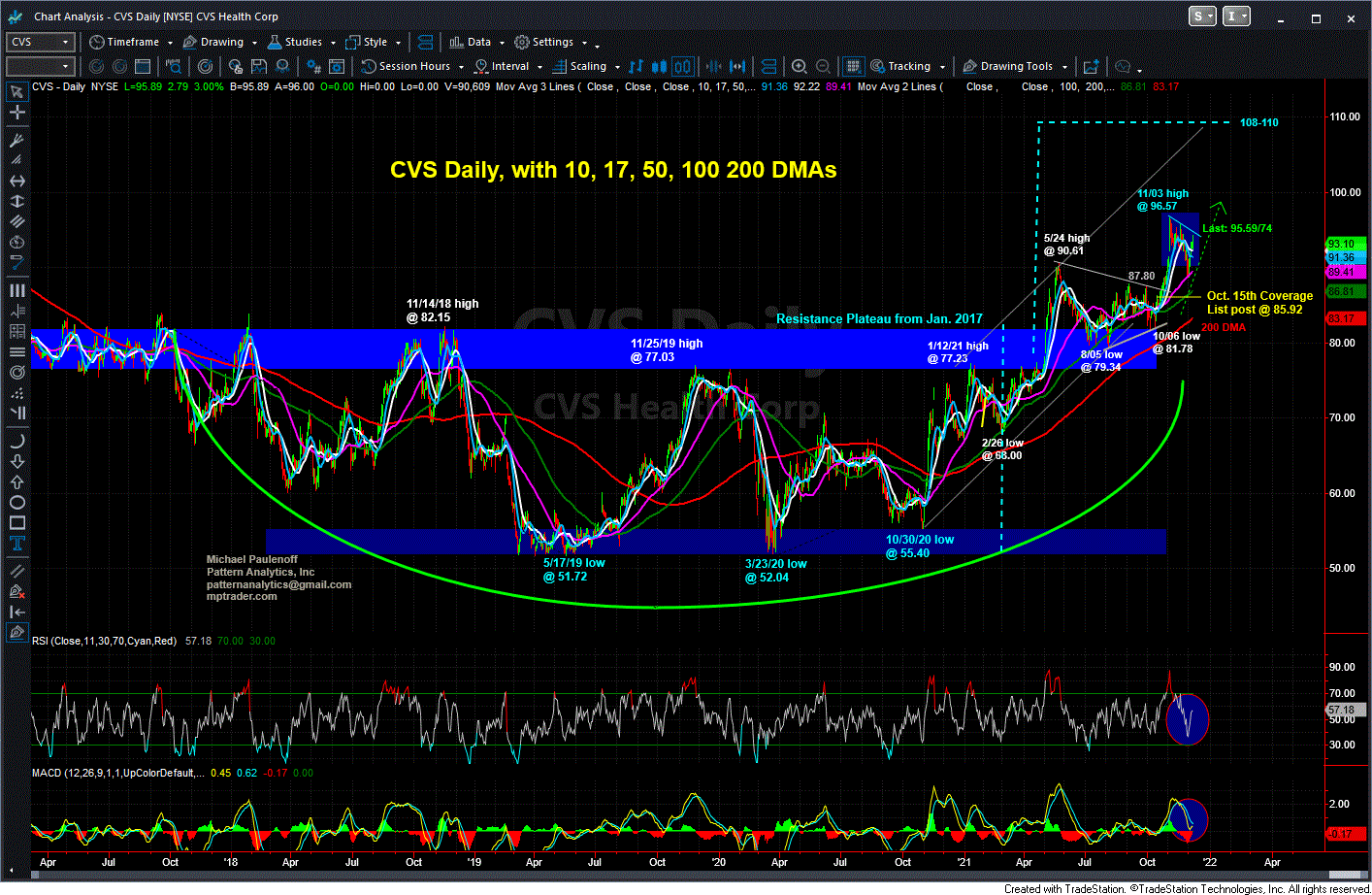Select the ellipse drawing tool
Image resolution: width=1372 pixels, height=895 pixels.
click(16, 505)
